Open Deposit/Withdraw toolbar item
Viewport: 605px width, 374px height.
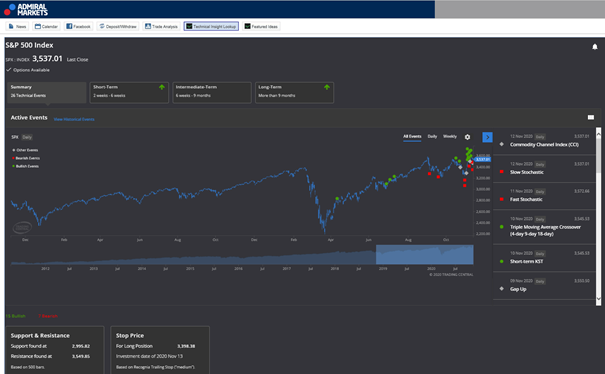118,26
